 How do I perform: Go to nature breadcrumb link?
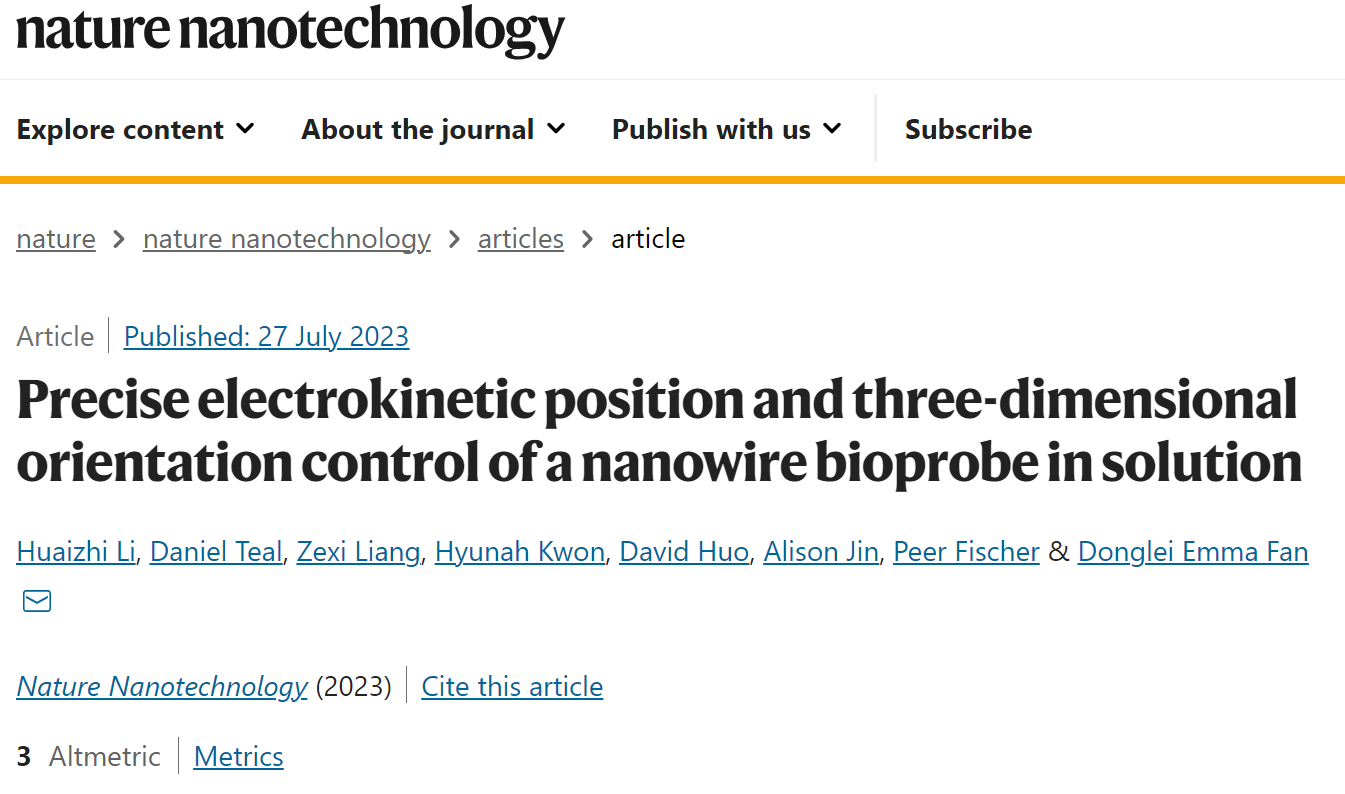coord(56,239)
